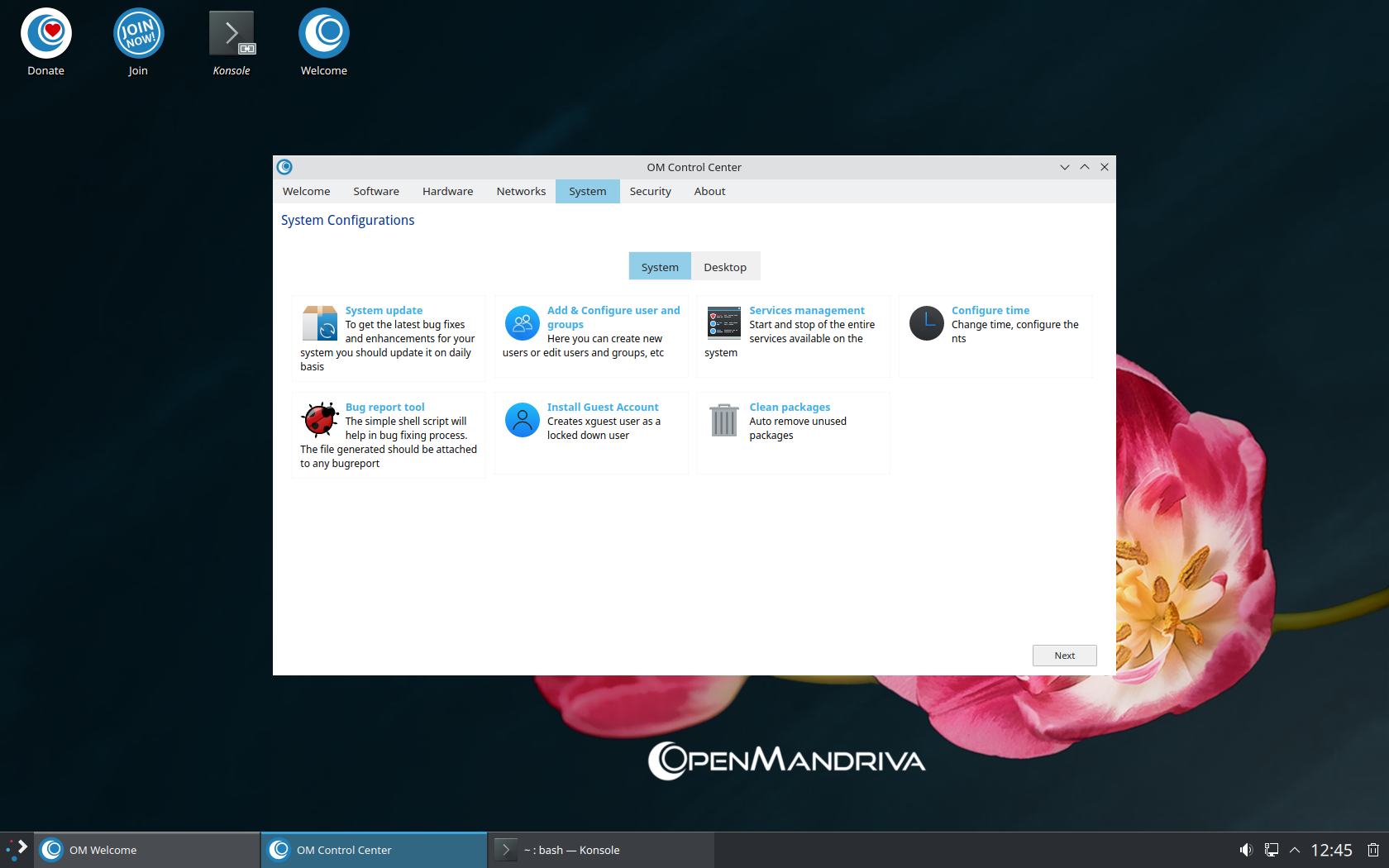
Task: Open the About tab
Action: click(x=710, y=191)
